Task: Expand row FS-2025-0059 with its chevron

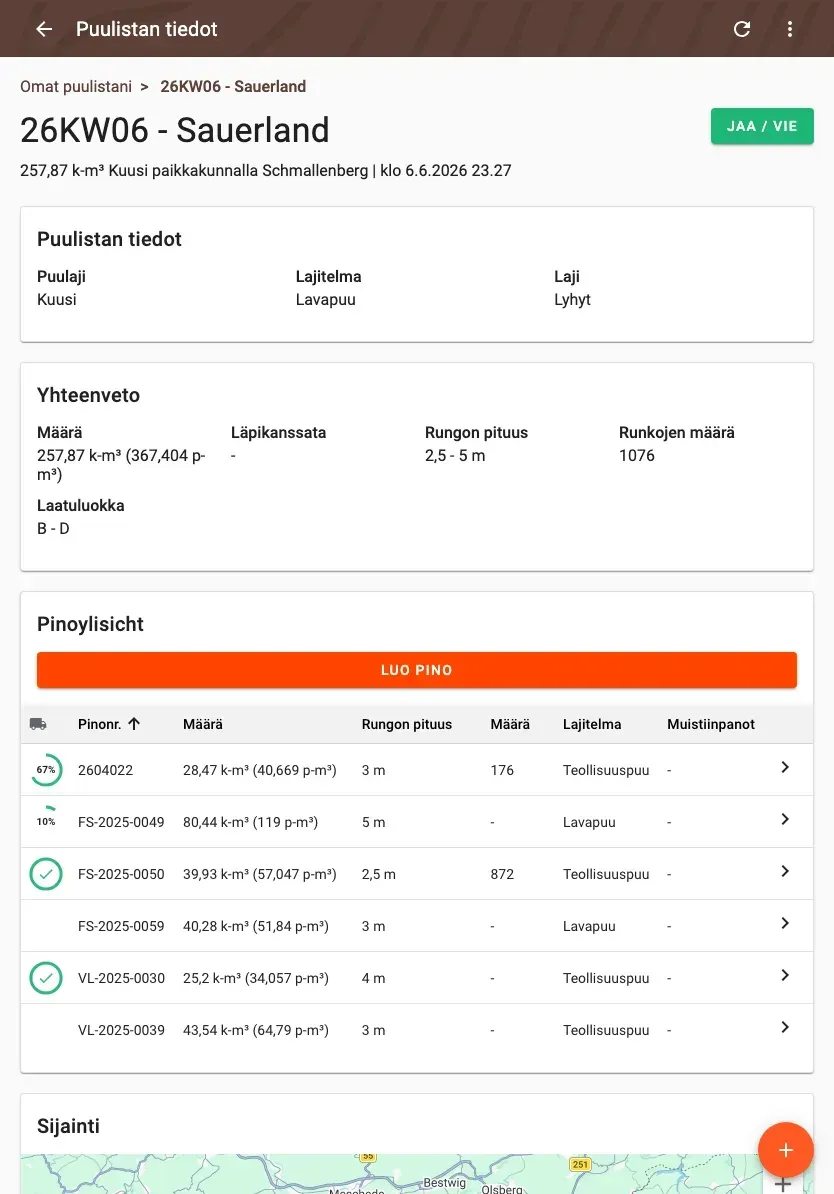Action: [x=785, y=924]
